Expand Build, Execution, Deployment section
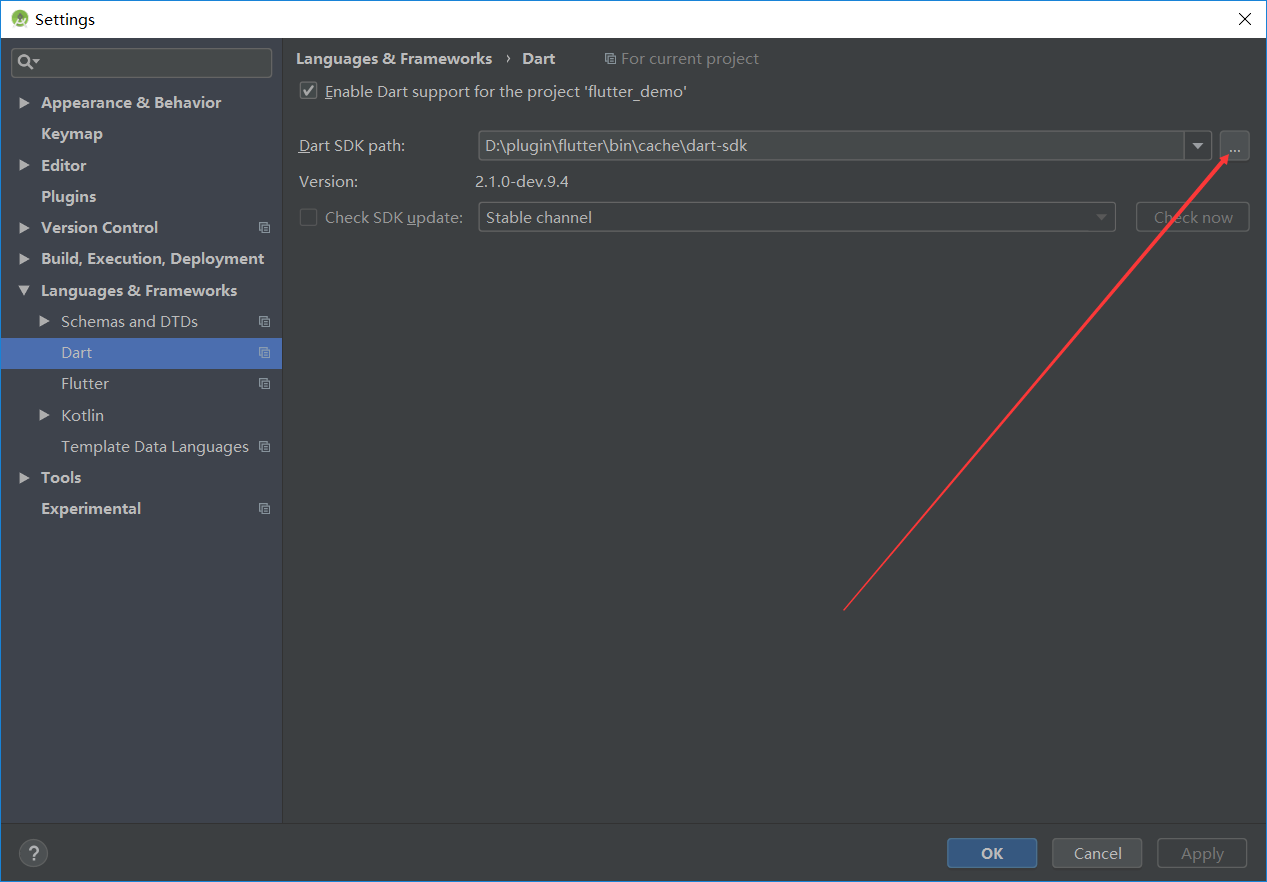 tap(24, 259)
